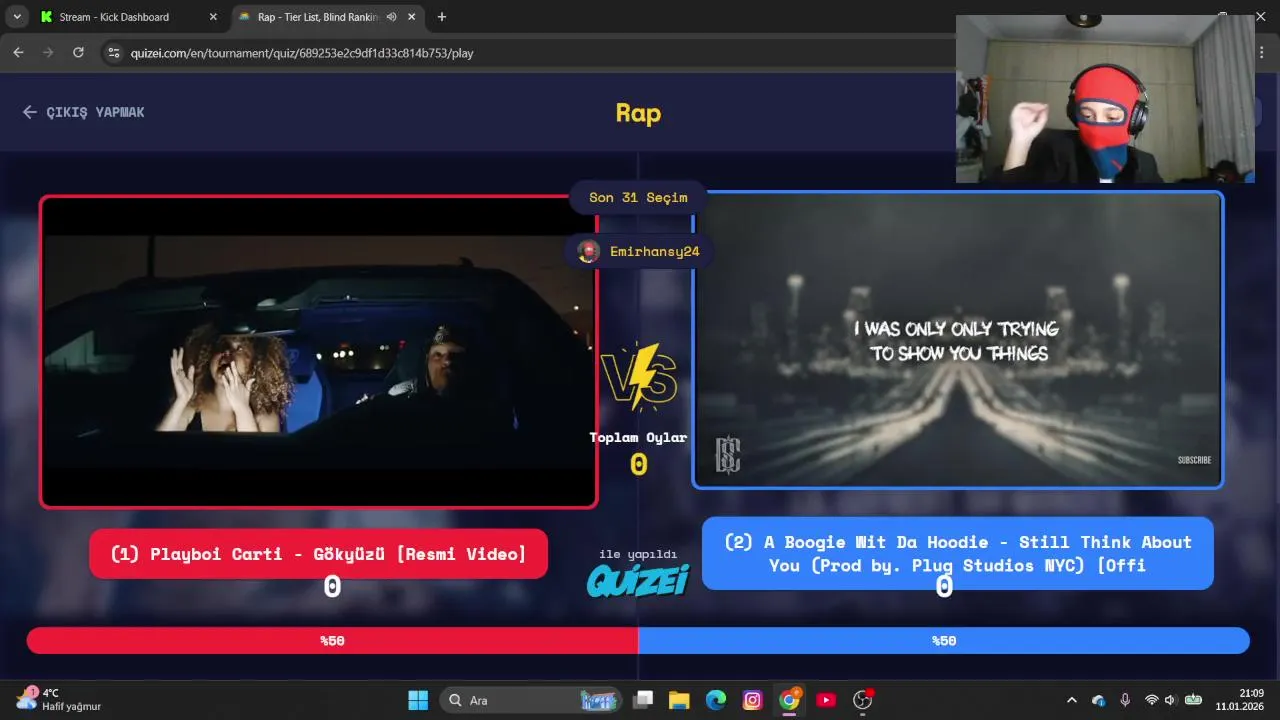Image resolution: width=1280 pixels, height=720 pixels.
Task: Open the weather widget on taskbar
Action: pos(58,699)
